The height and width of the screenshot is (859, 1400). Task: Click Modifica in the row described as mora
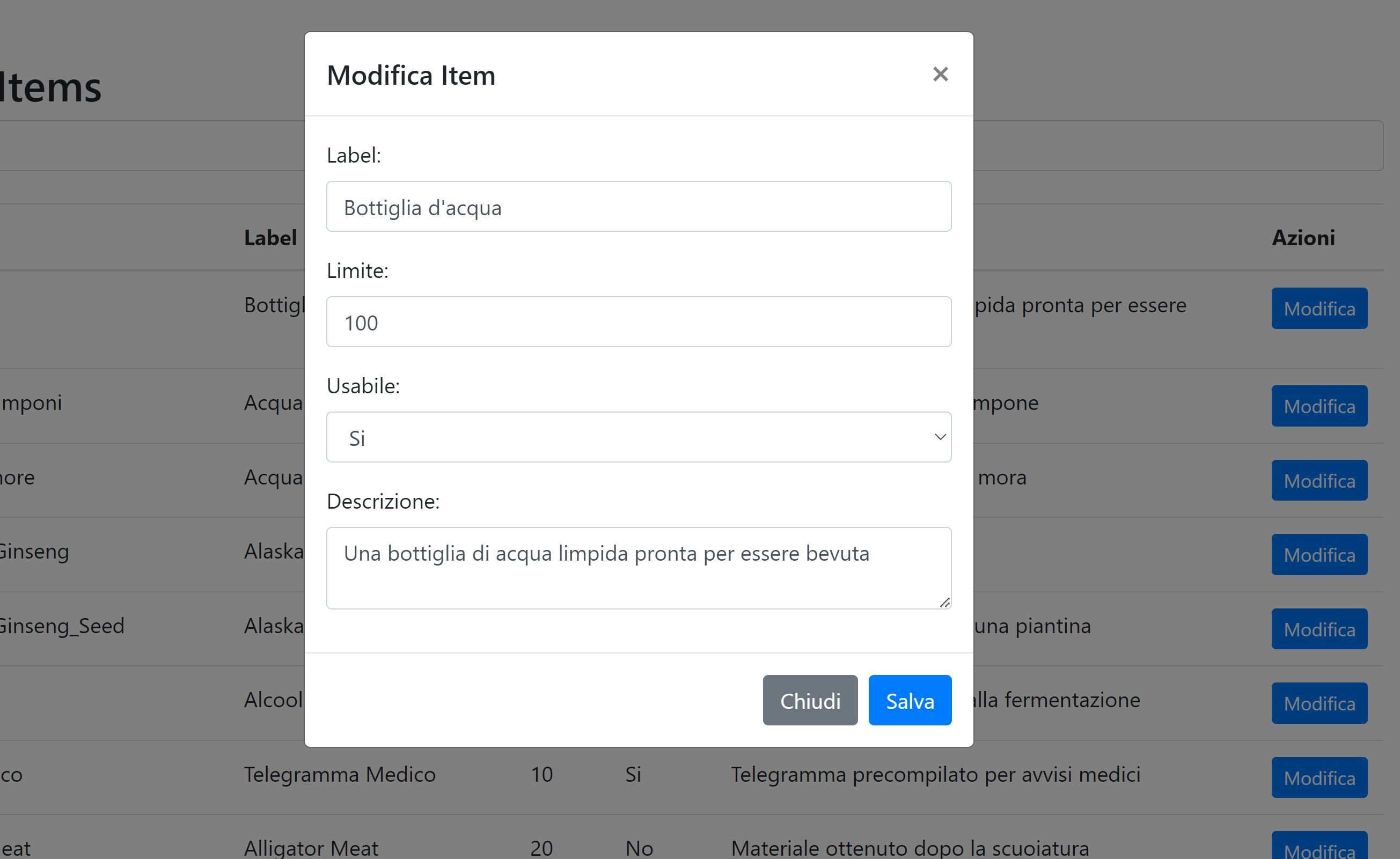pos(1320,481)
